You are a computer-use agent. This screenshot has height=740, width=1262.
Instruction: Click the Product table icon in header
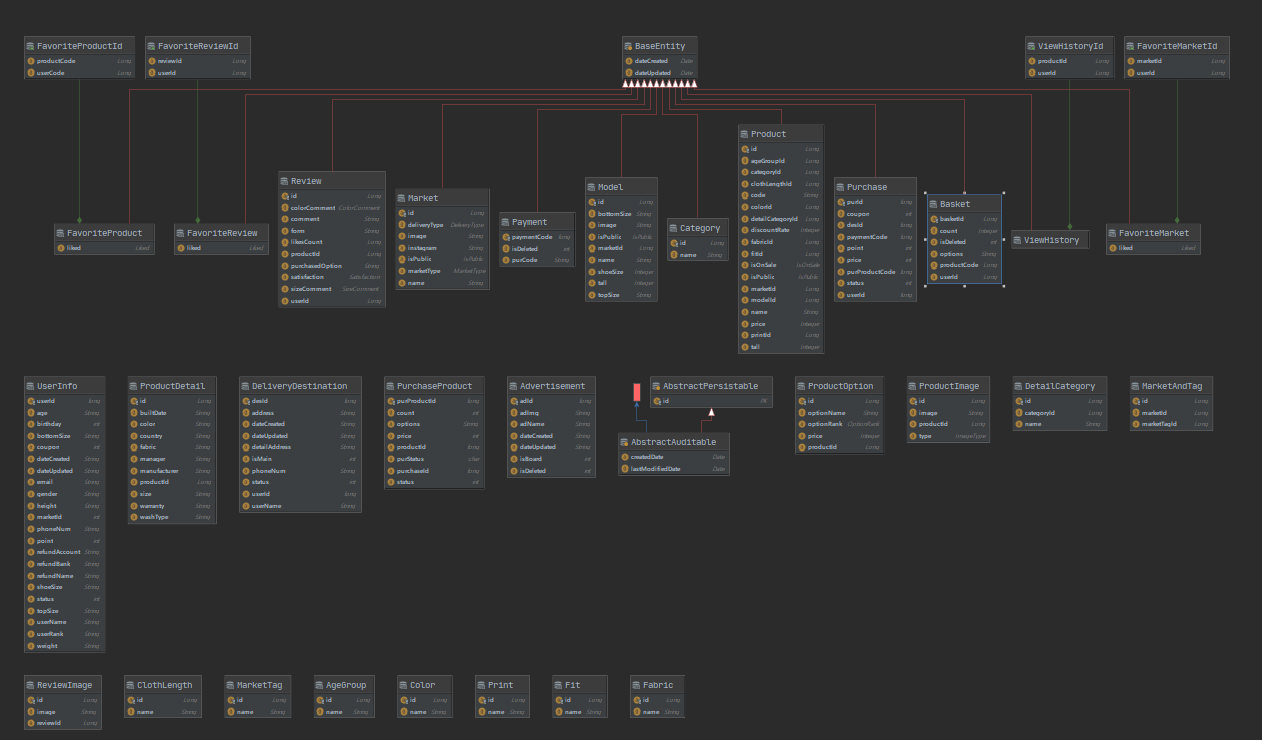pyautogui.click(x=745, y=134)
